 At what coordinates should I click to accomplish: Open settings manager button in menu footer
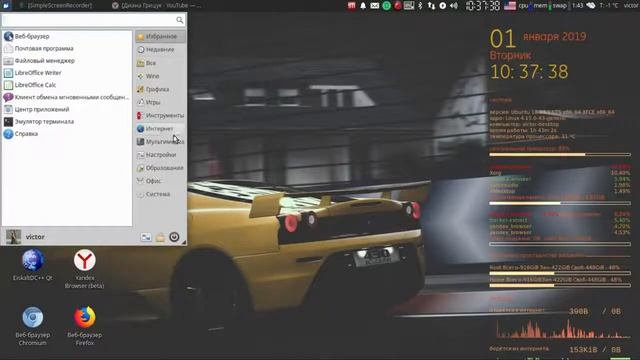coord(146,237)
